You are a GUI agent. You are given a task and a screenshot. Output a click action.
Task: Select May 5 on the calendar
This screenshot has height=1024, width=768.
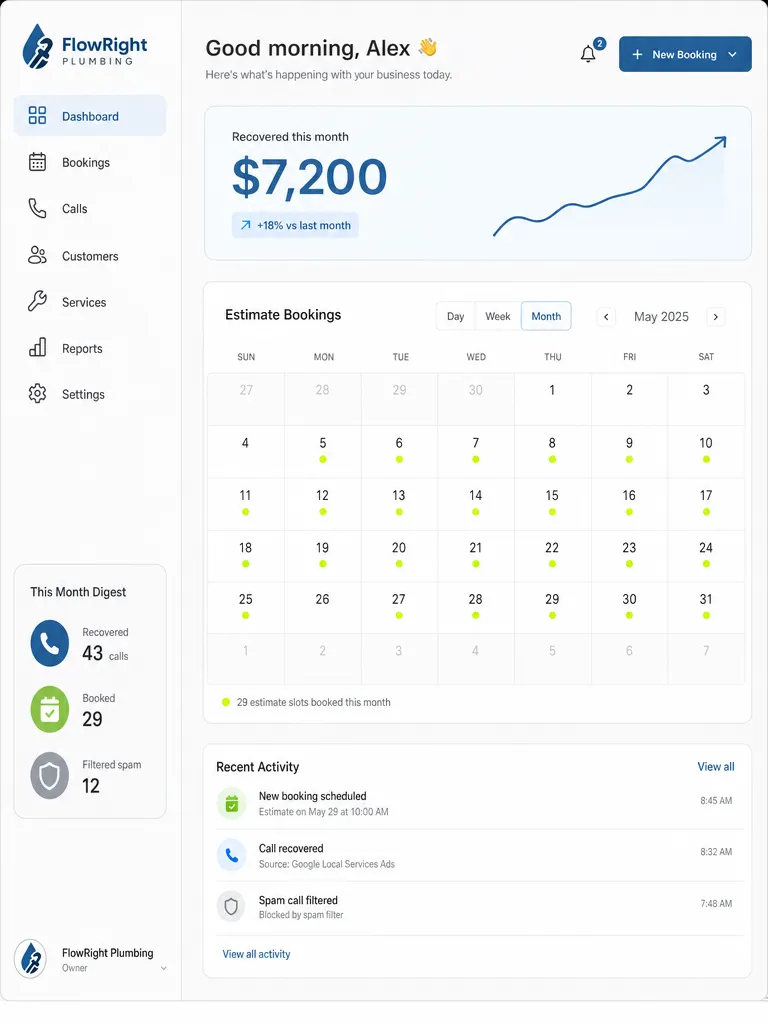pos(323,451)
